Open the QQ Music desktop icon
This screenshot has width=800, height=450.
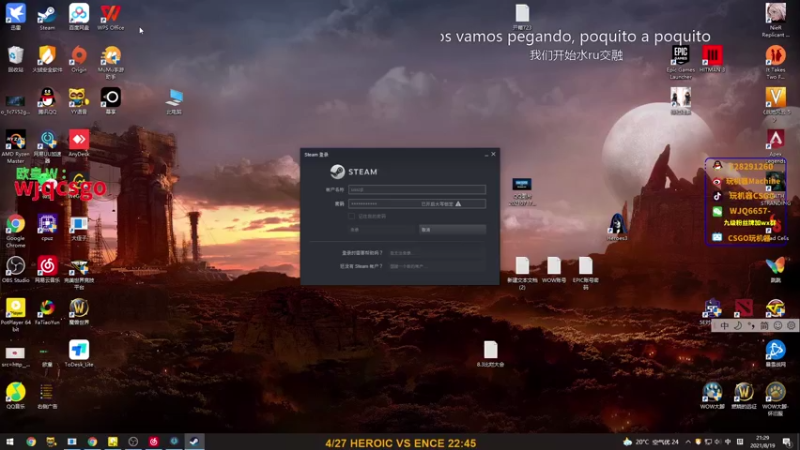point(15,395)
